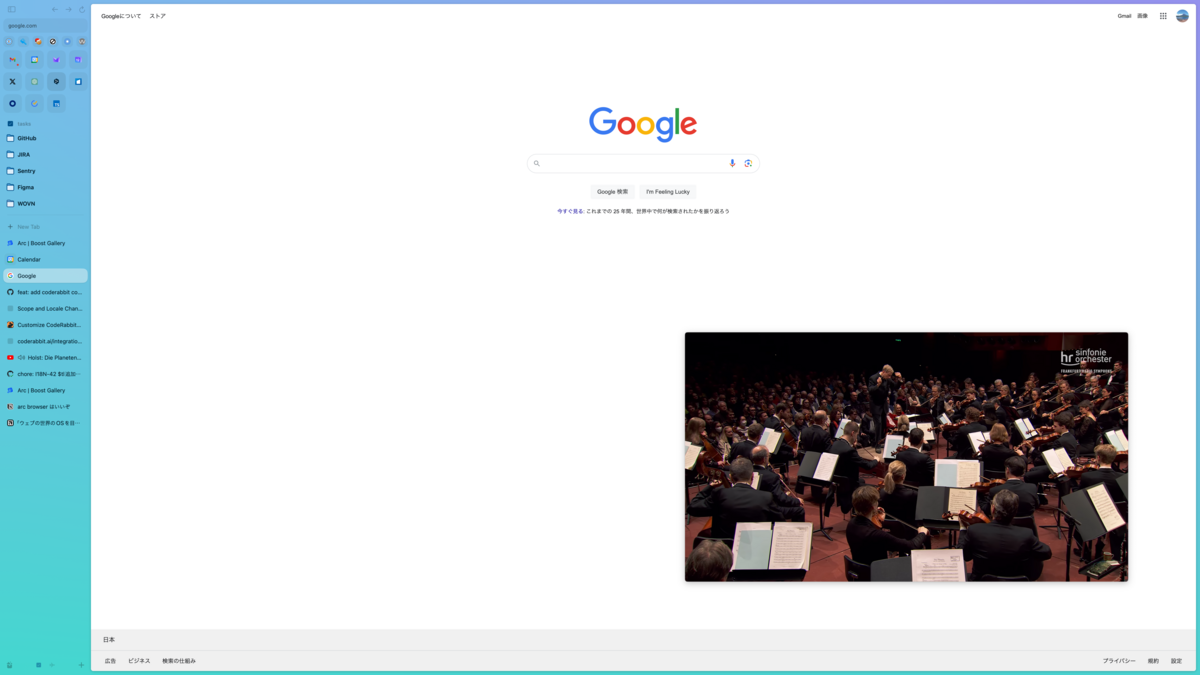Image resolution: width=1200 pixels, height=675 pixels.
Task: Search by image with Lens icon
Action: coord(748,163)
